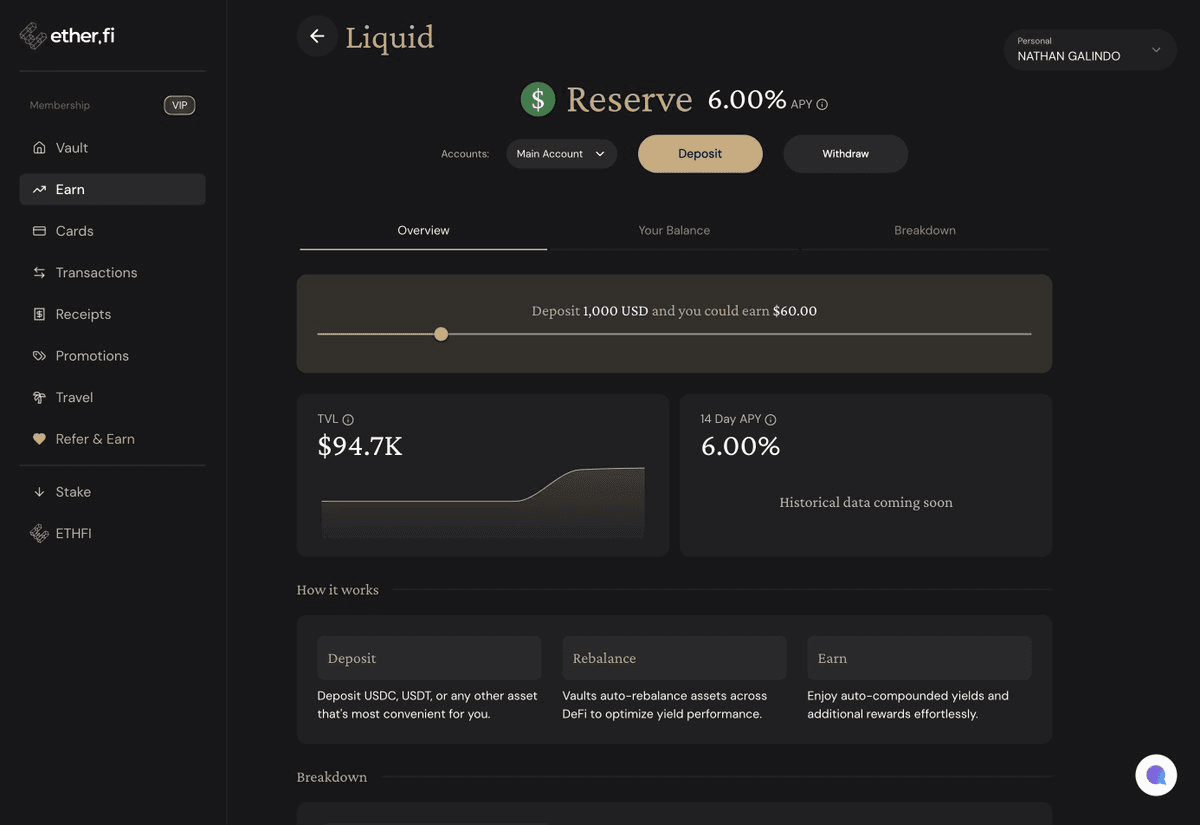Click the back arrow next to Liquid
Viewport: 1200px width, 825px height.
pyautogui.click(x=317, y=37)
